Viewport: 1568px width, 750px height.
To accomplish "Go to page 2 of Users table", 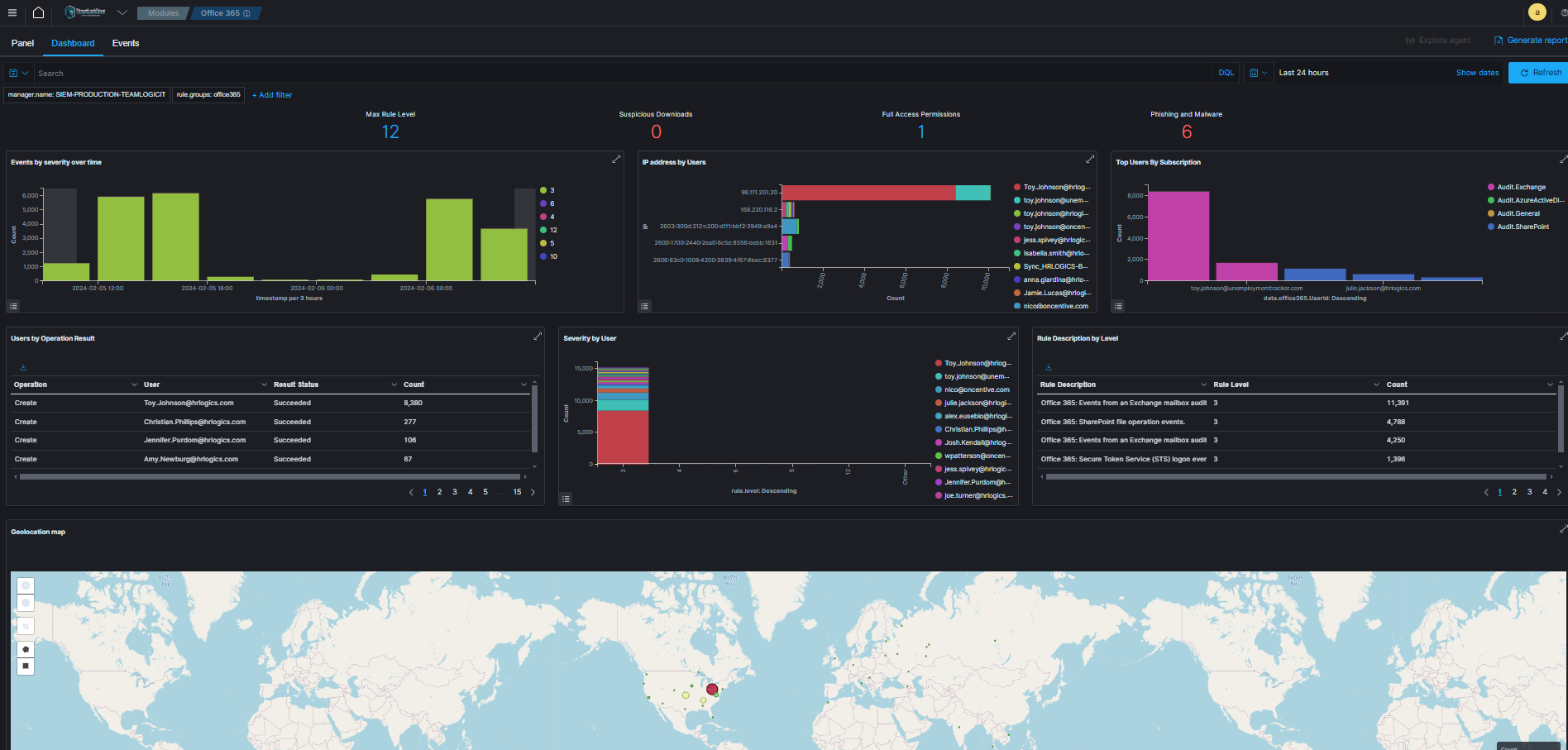I will click(439, 492).
